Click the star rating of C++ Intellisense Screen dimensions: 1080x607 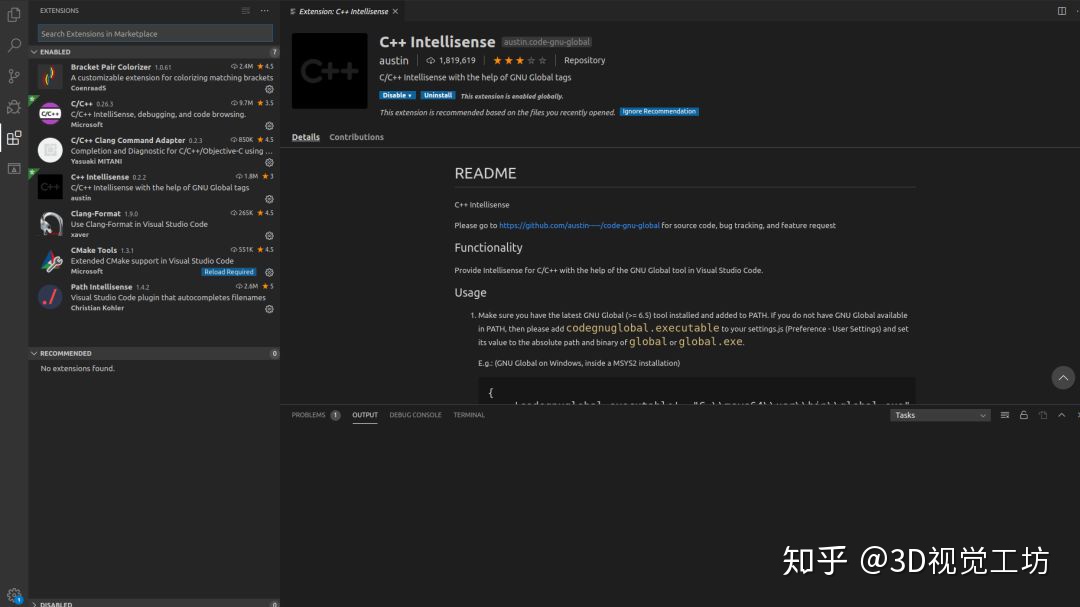click(x=519, y=61)
